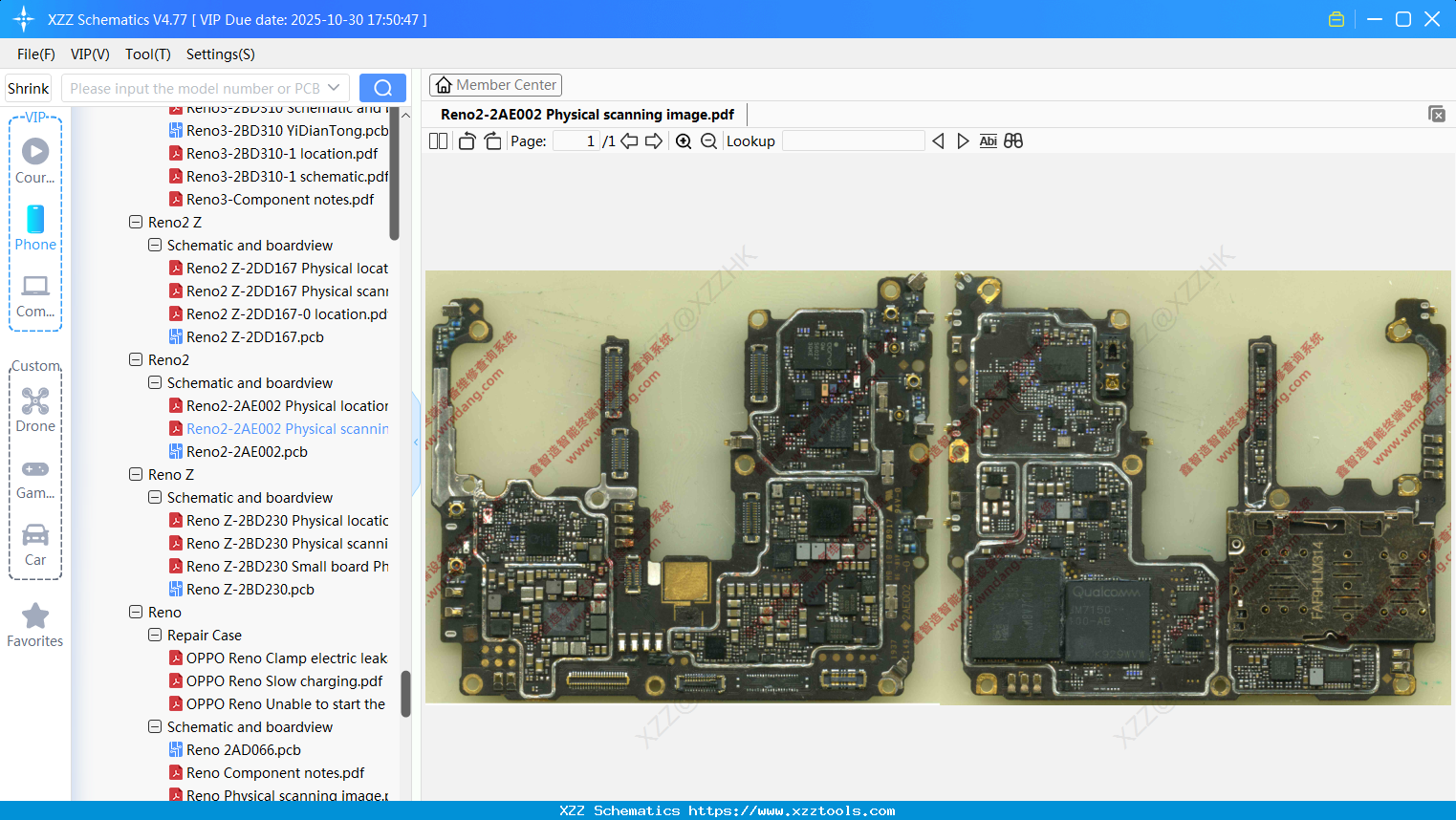Screen dimensions: 1456x820
Task: Open the Settings(S) menu
Action: [220, 54]
